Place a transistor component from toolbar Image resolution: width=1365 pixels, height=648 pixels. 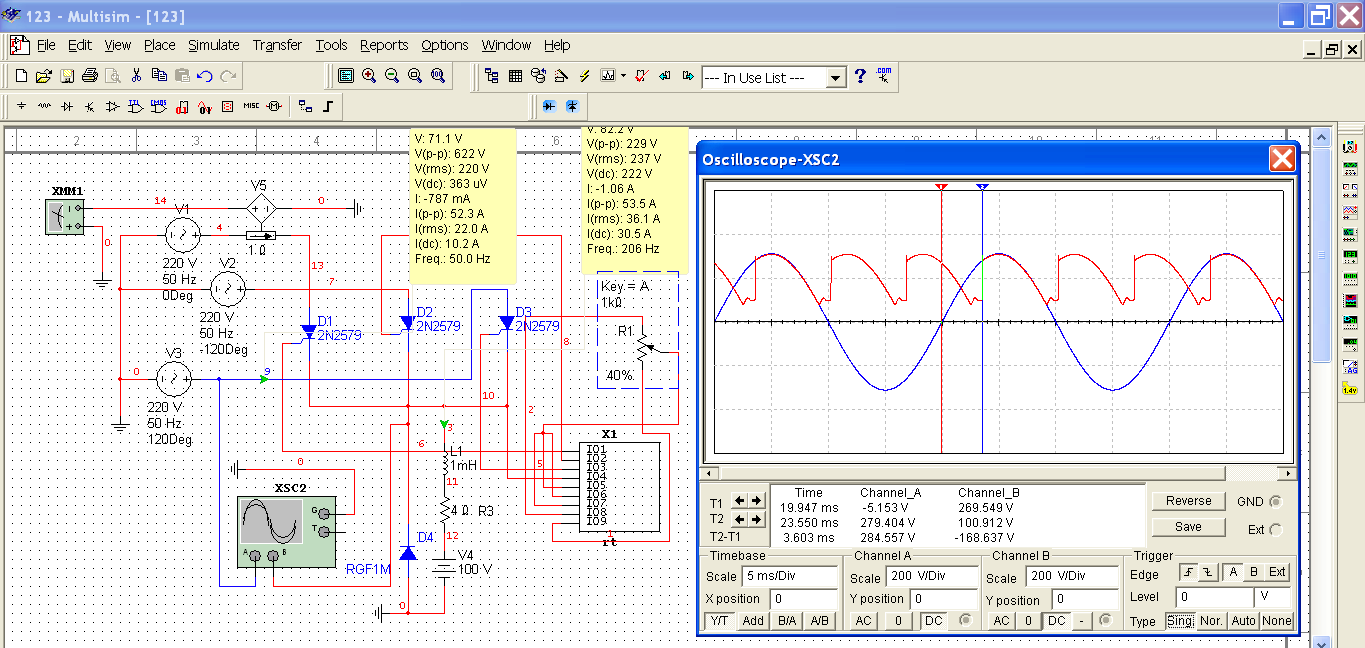(x=90, y=105)
